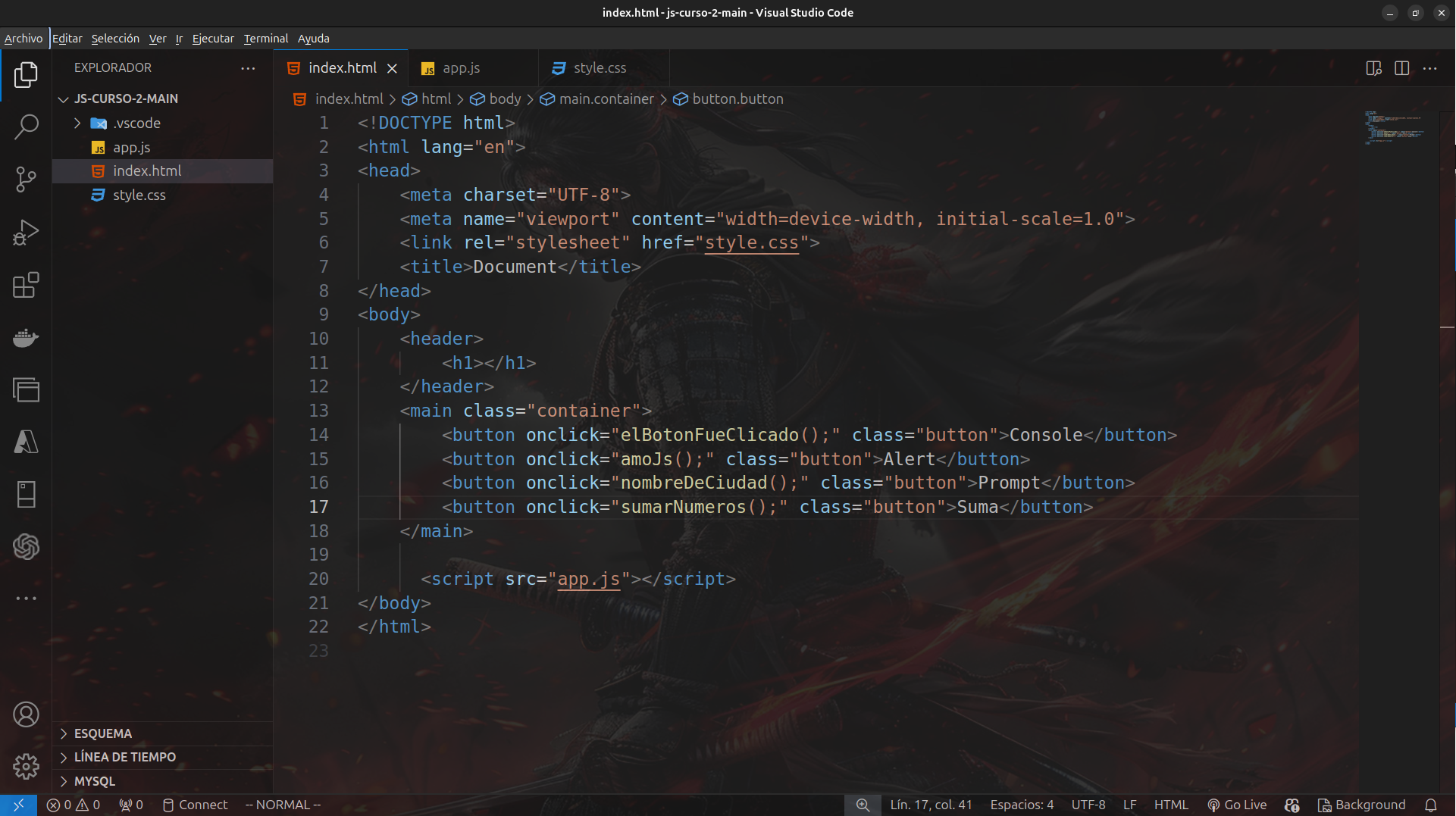The image size is (1456, 816).
Task: Show additional activity bar views (ellipsis)
Action: click(x=26, y=598)
